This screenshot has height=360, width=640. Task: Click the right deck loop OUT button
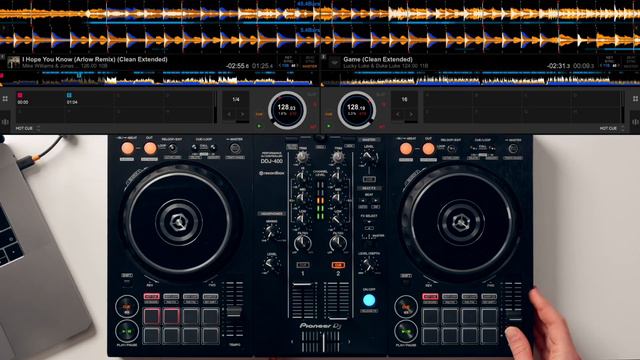(428, 149)
